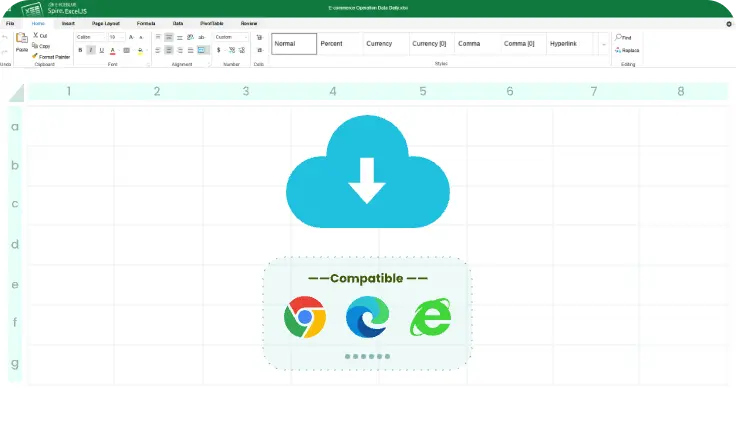The width and height of the screenshot is (736, 424).
Task: Click the Paste icon in Clipboard group
Action: [x=21, y=41]
